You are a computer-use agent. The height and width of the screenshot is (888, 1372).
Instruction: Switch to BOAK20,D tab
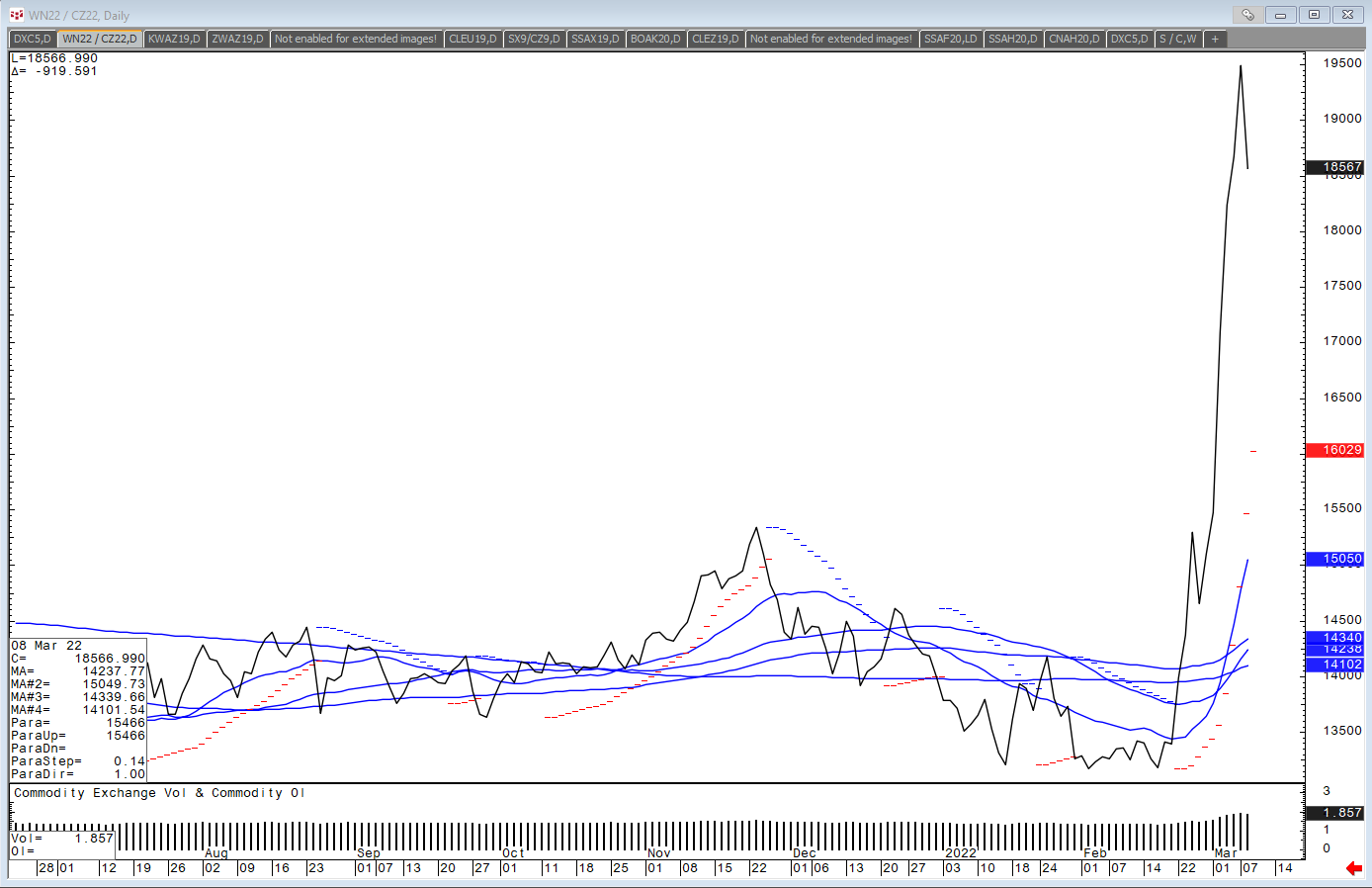tap(655, 39)
